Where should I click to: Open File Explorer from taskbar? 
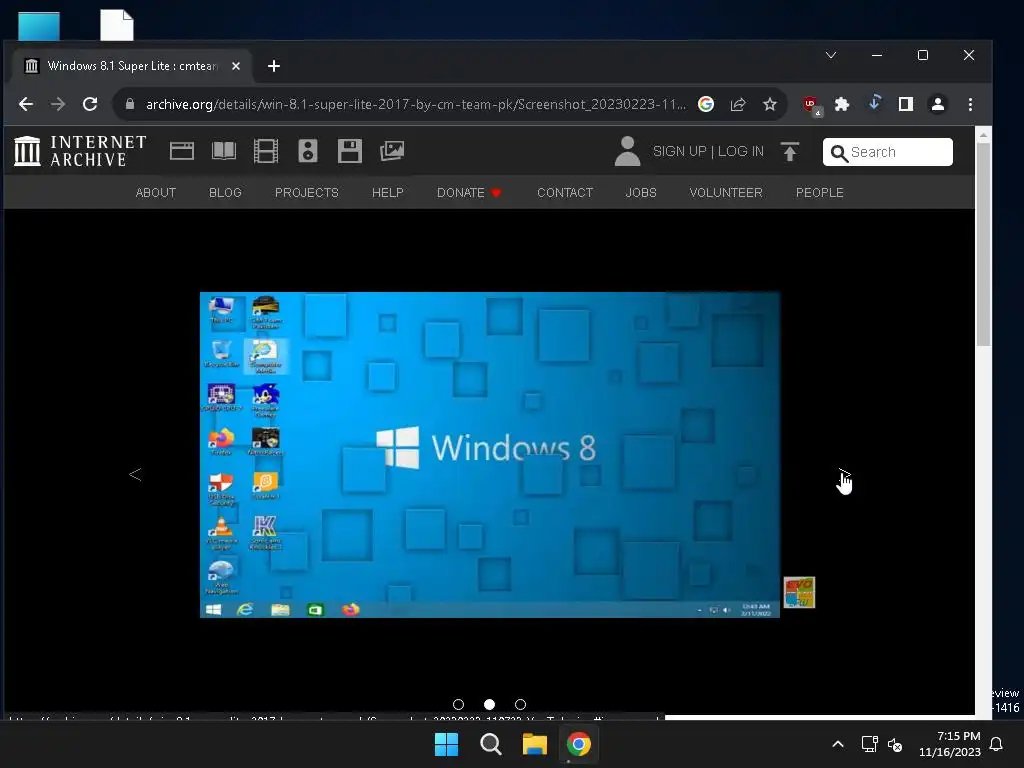tap(534, 744)
